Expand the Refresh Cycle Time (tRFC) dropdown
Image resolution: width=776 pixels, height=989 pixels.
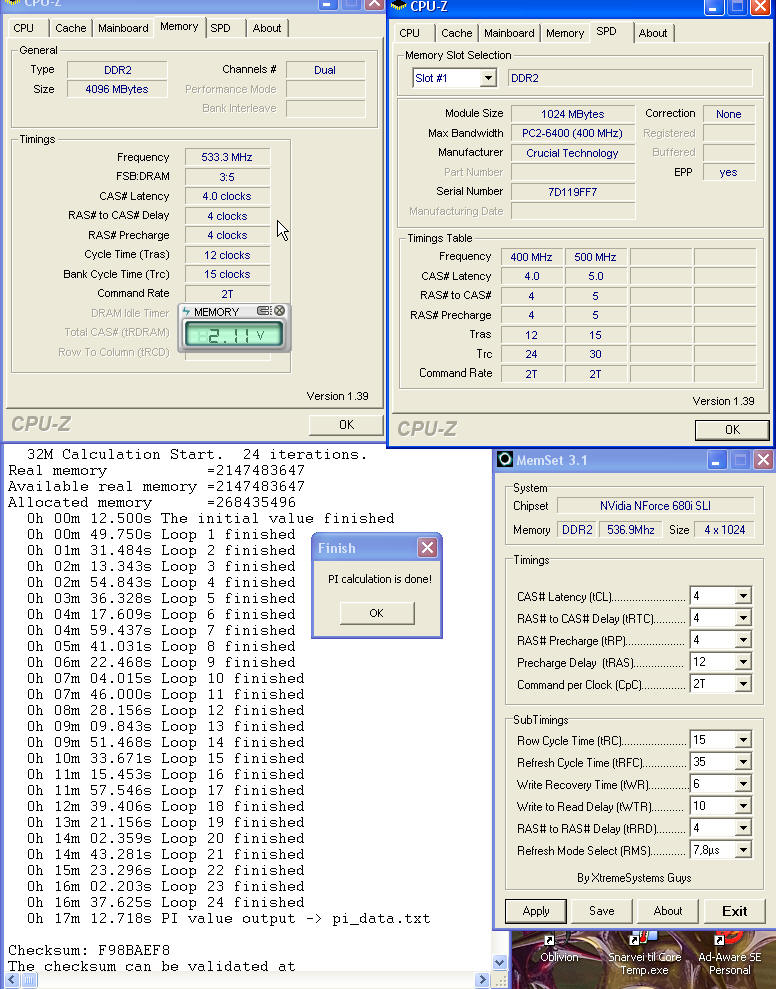(743, 762)
